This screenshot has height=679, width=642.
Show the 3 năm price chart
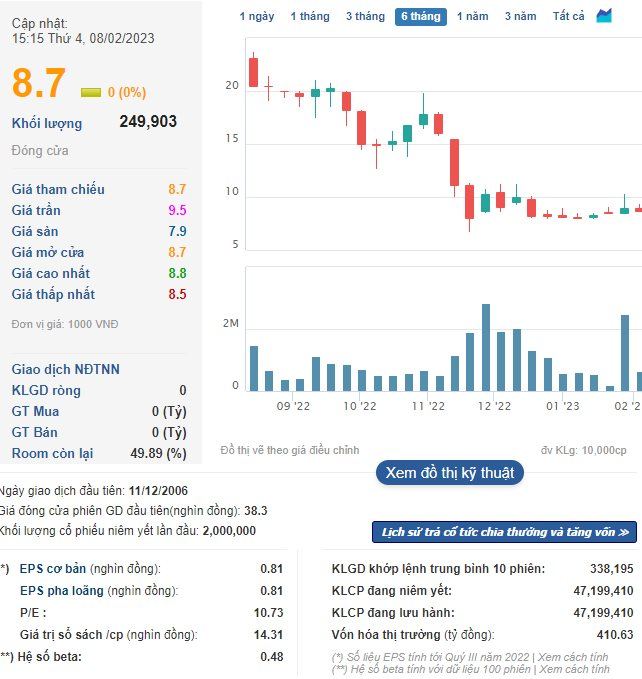[x=520, y=17]
